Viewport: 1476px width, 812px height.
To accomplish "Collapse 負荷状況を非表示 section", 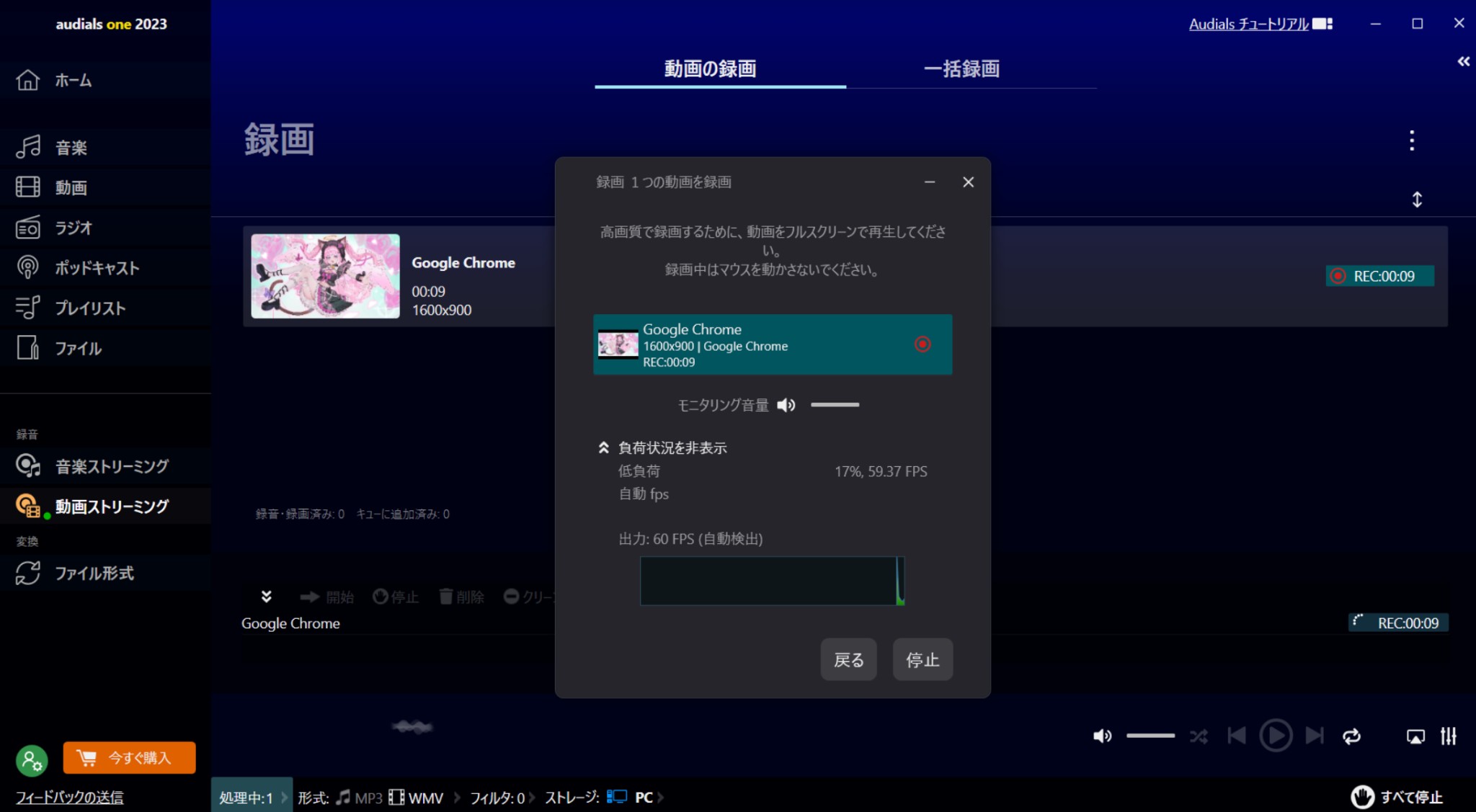I will click(x=662, y=448).
